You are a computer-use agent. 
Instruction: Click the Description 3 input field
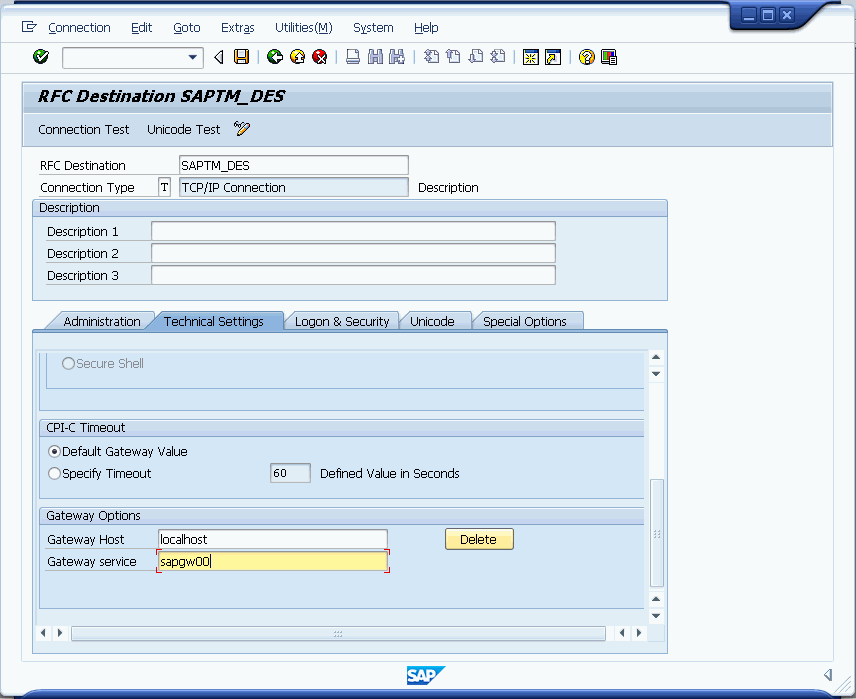353,275
